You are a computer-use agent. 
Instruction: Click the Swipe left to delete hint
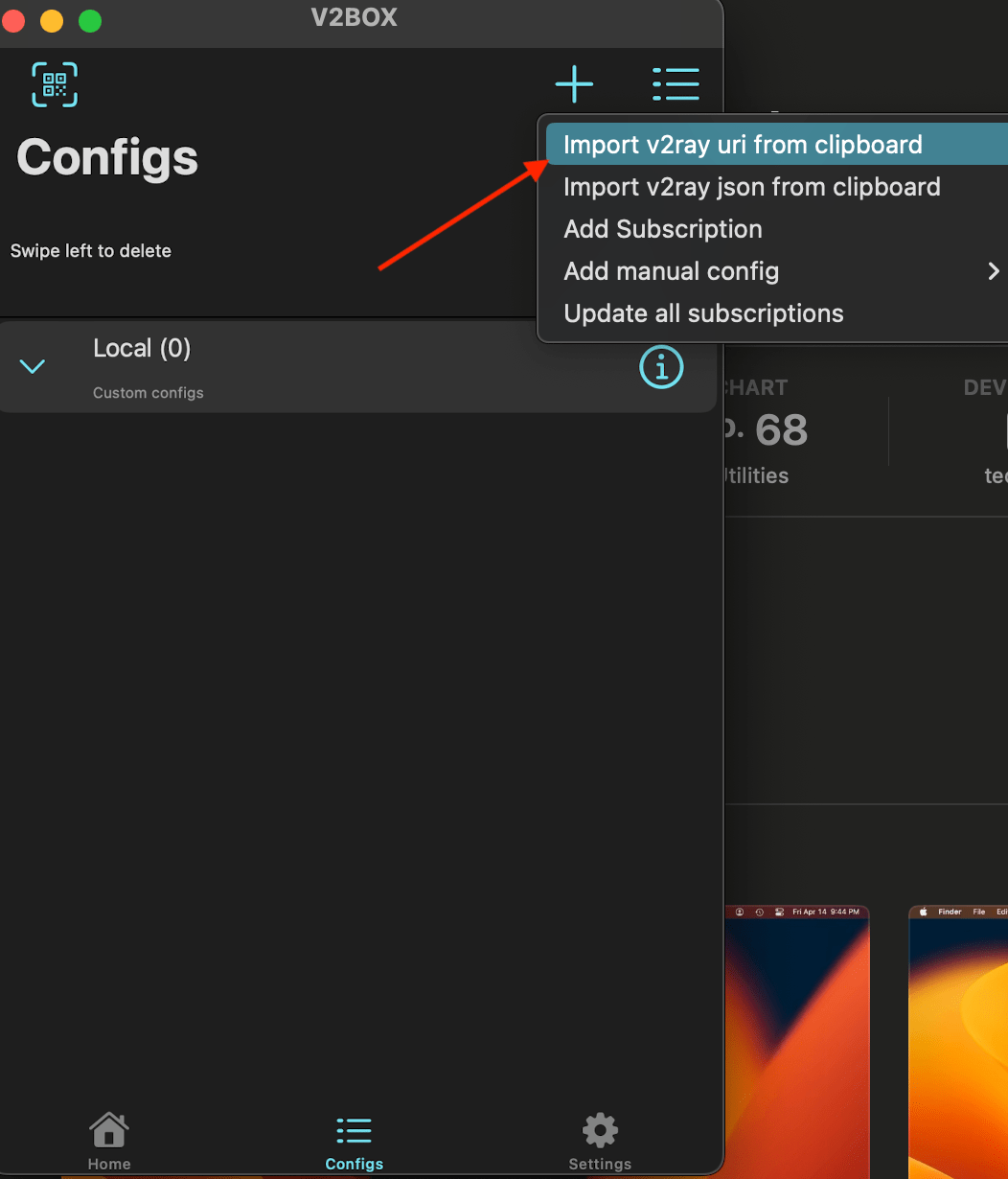coord(91,251)
